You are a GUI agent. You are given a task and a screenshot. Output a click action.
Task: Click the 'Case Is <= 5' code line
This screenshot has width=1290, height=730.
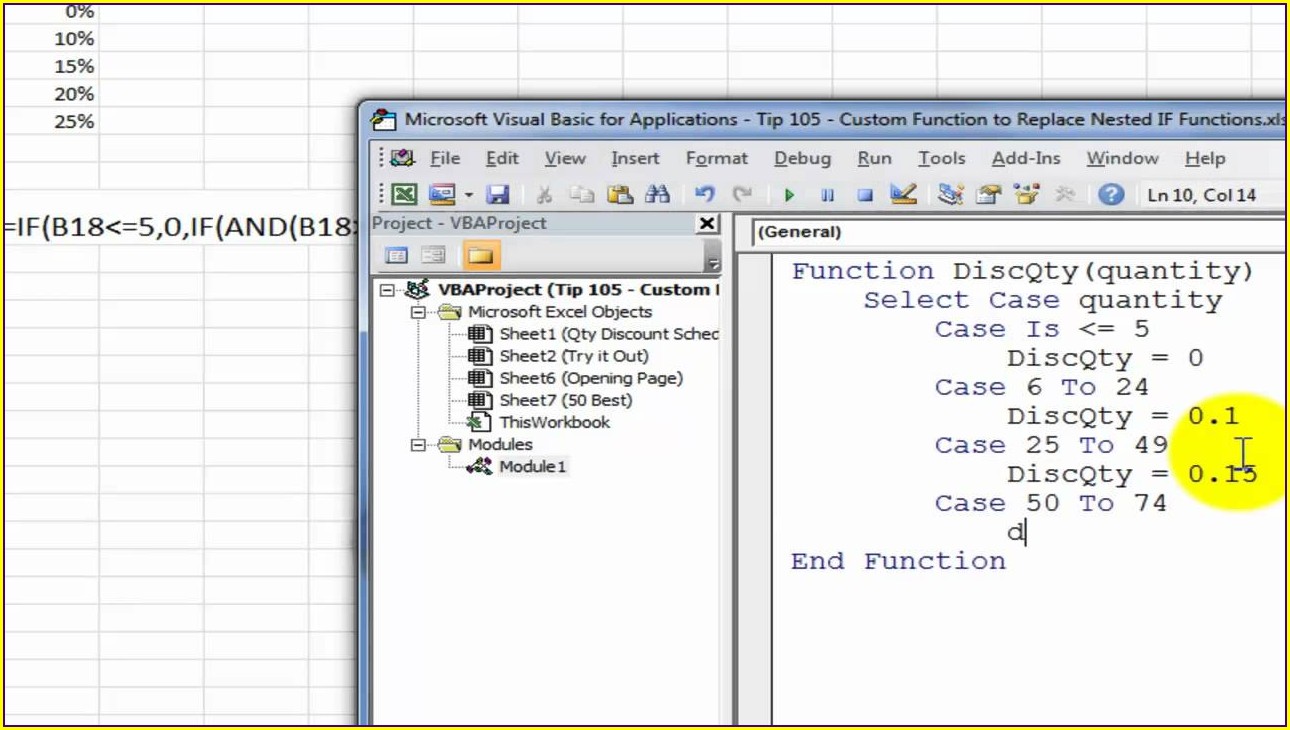click(x=1042, y=329)
